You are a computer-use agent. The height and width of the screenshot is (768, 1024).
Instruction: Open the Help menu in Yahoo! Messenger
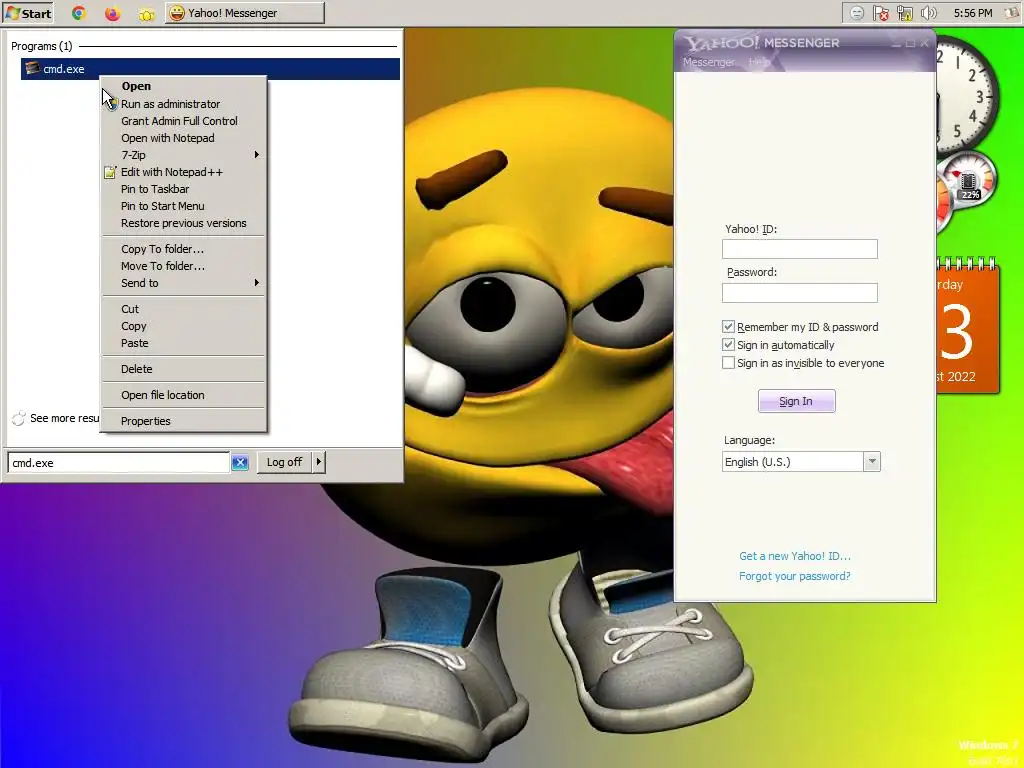pos(758,62)
